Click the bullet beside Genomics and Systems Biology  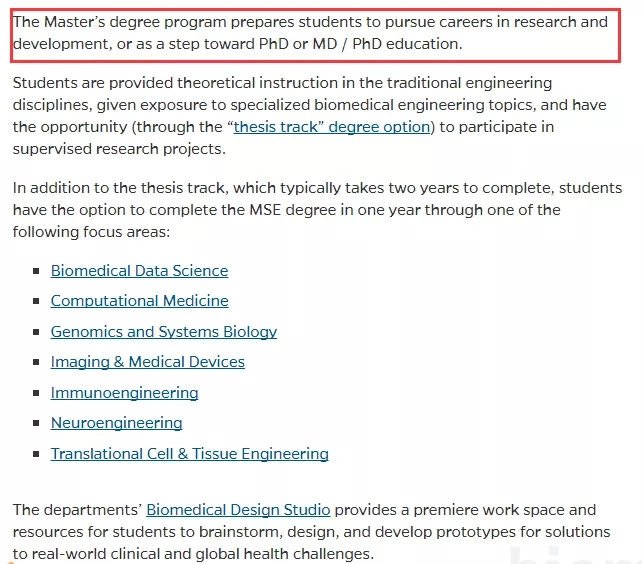(x=36, y=332)
